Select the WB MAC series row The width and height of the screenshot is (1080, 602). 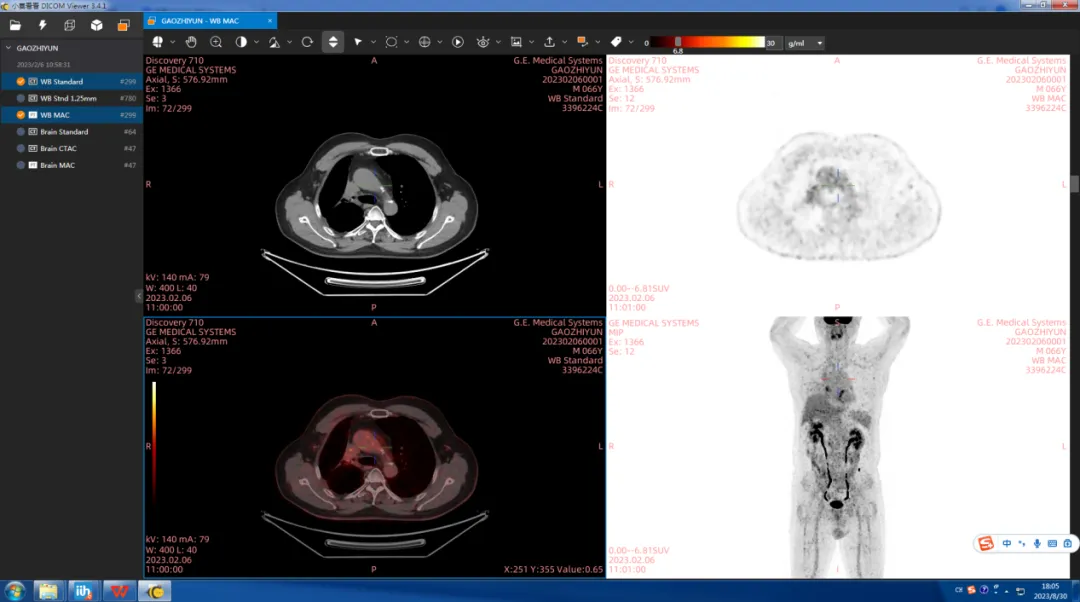click(72, 115)
